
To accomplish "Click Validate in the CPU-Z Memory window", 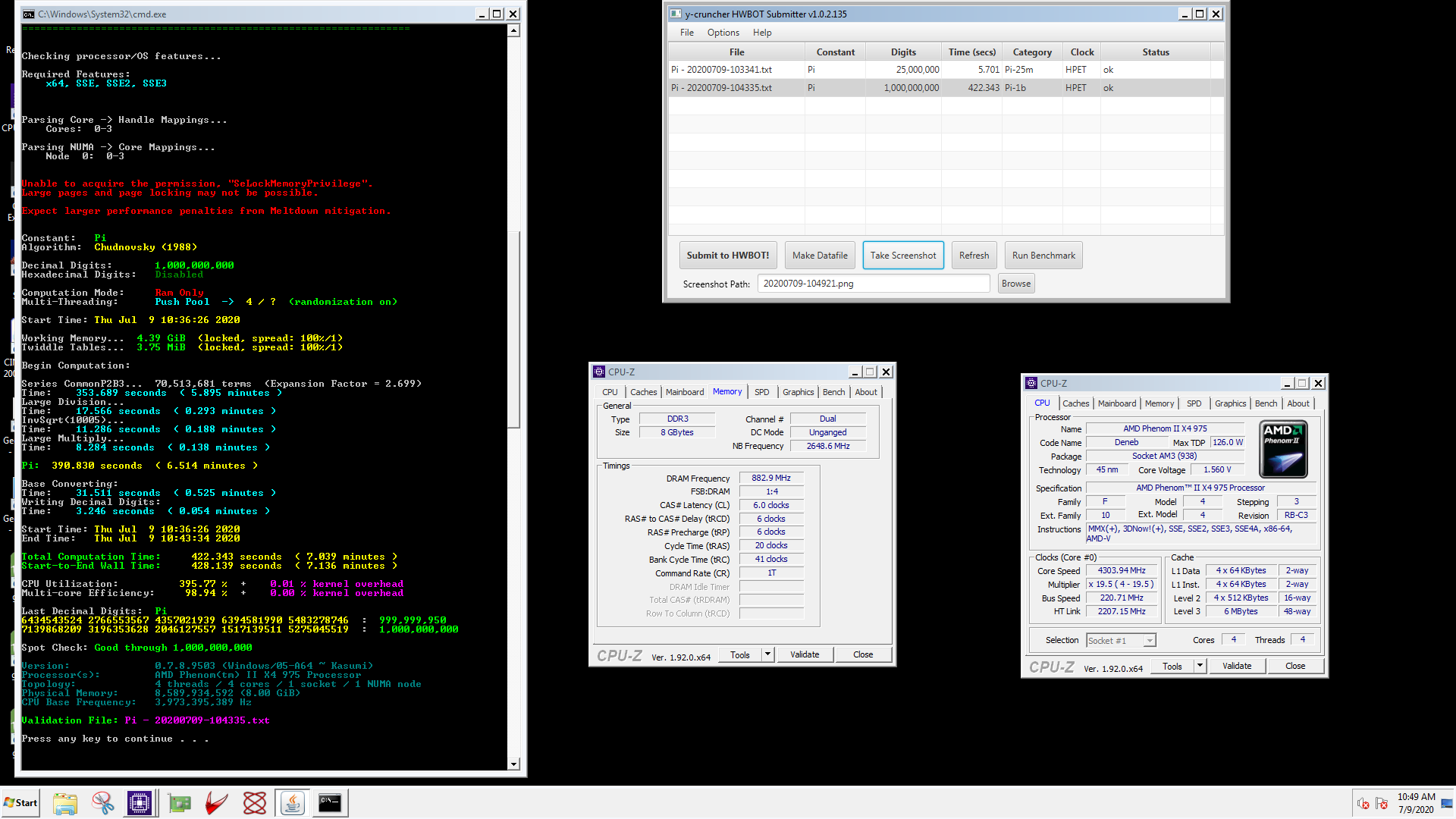I will pyautogui.click(x=805, y=654).
